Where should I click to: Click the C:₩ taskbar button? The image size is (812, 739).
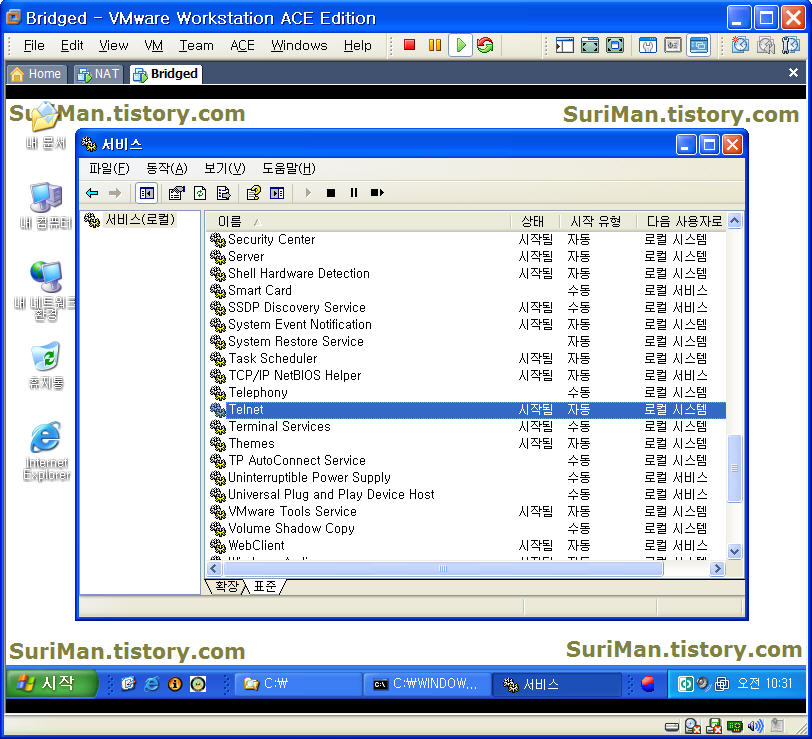click(298, 684)
